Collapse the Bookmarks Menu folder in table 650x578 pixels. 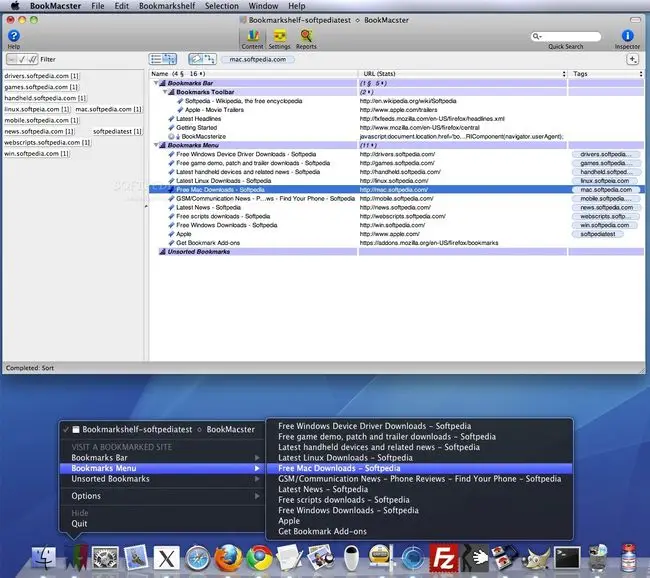[156, 145]
